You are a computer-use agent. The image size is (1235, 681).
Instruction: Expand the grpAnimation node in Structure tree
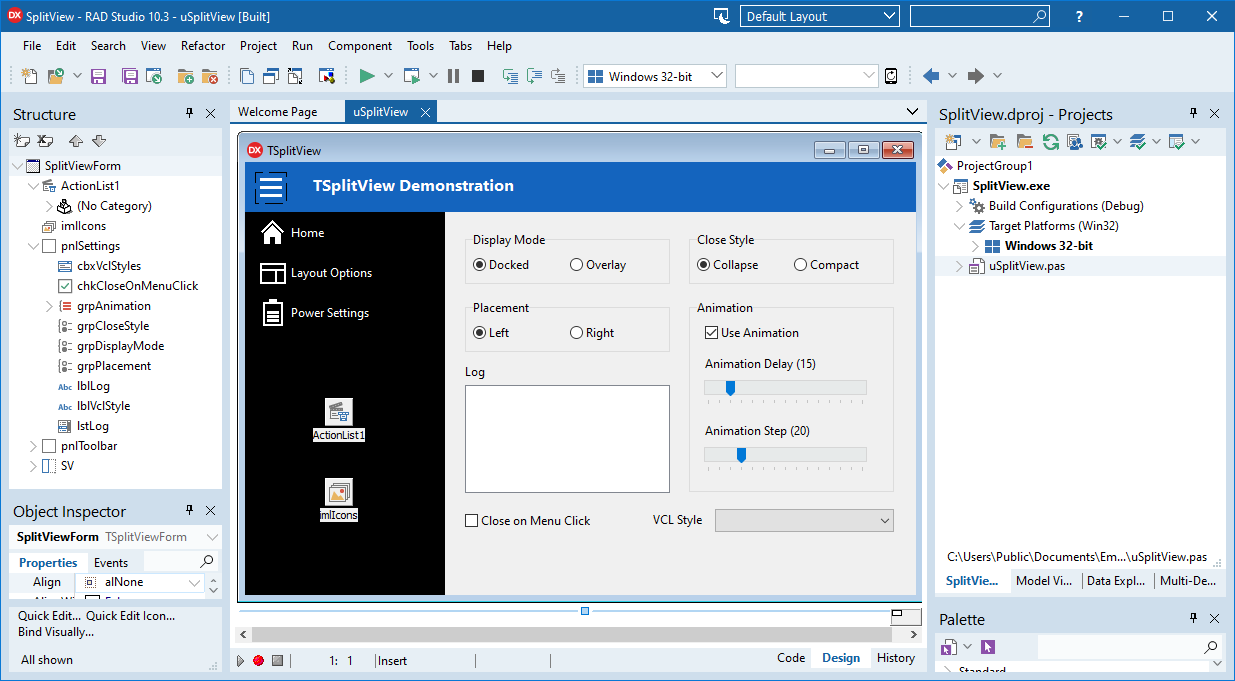pyautogui.click(x=49, y=306)
